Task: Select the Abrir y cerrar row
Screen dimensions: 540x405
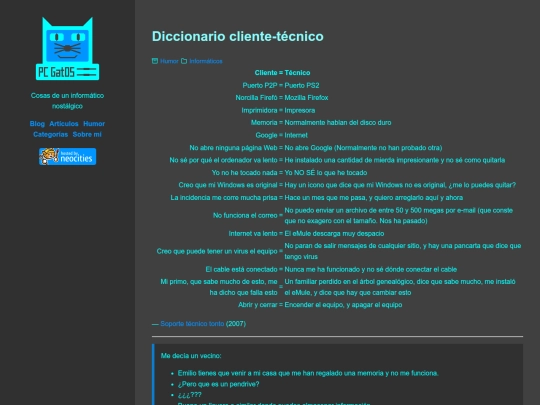Action: point(320,305)
